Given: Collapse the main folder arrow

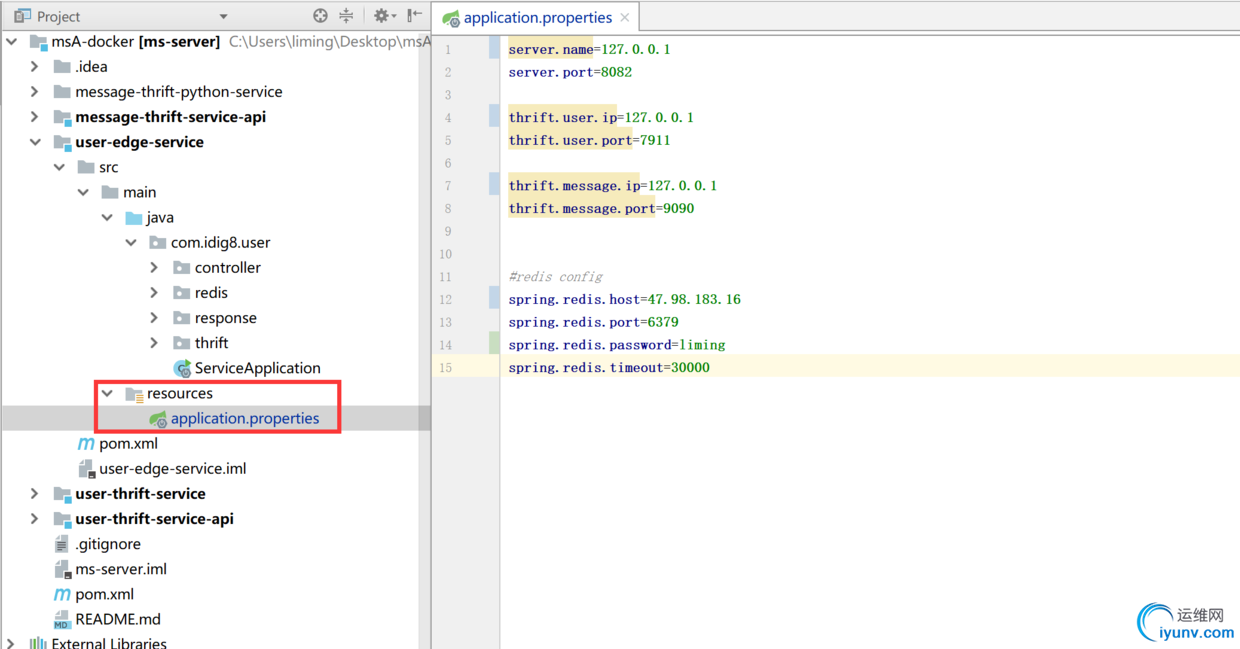Looking at the screenshot, I should click(84, 192).
